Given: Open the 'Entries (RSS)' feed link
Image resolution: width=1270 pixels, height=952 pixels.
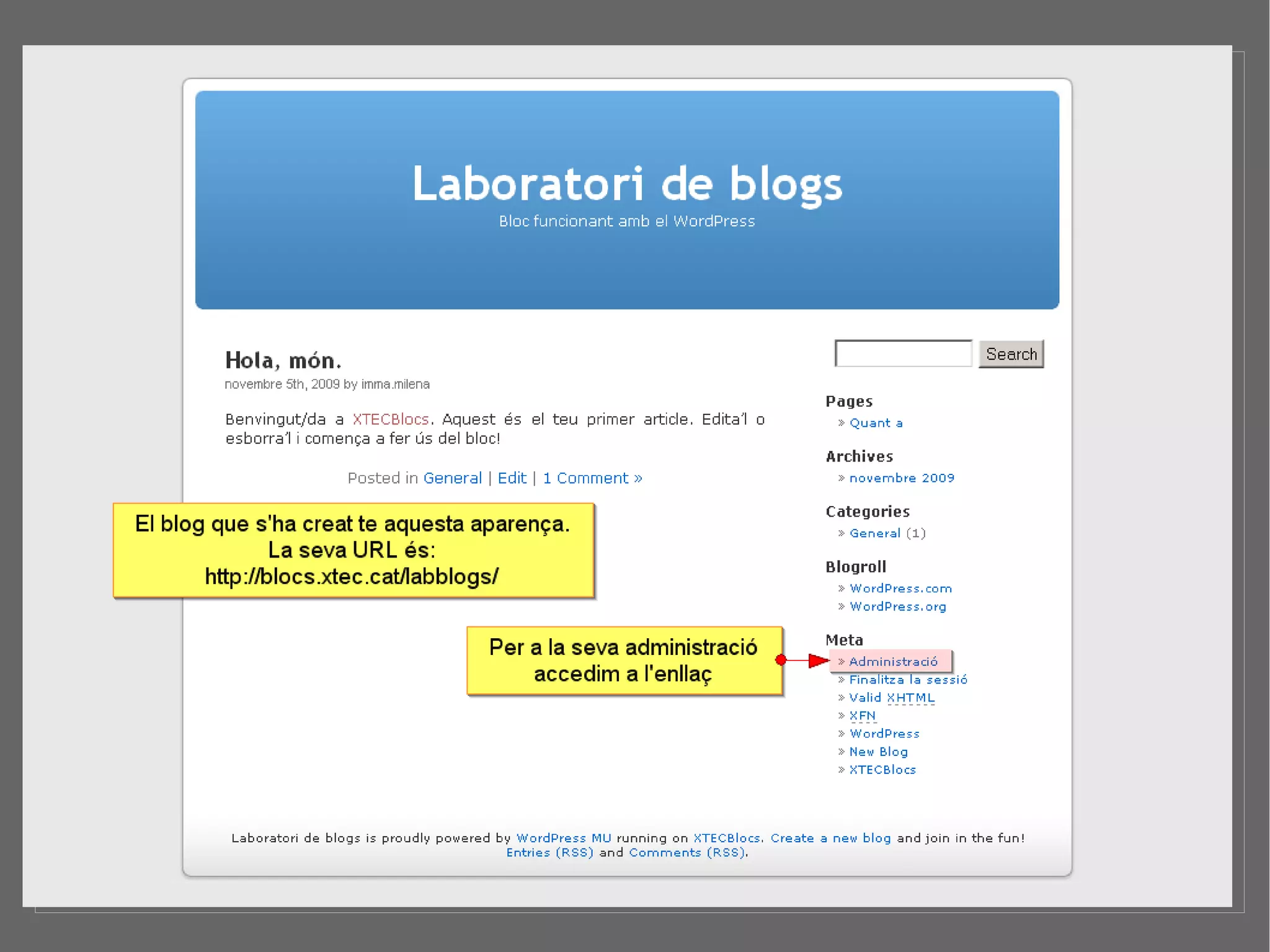Looking at the screenshot, I should [x=549, y=853].
